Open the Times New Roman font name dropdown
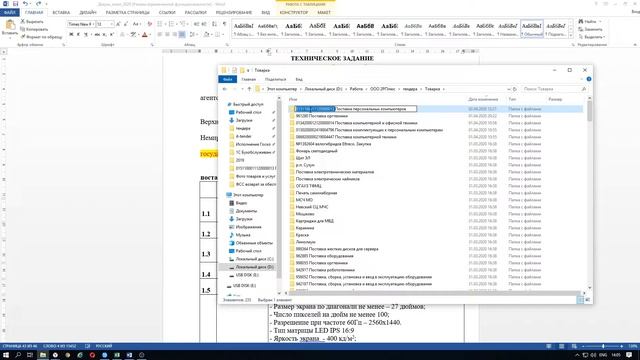640x360 pixels. point(93,24)
